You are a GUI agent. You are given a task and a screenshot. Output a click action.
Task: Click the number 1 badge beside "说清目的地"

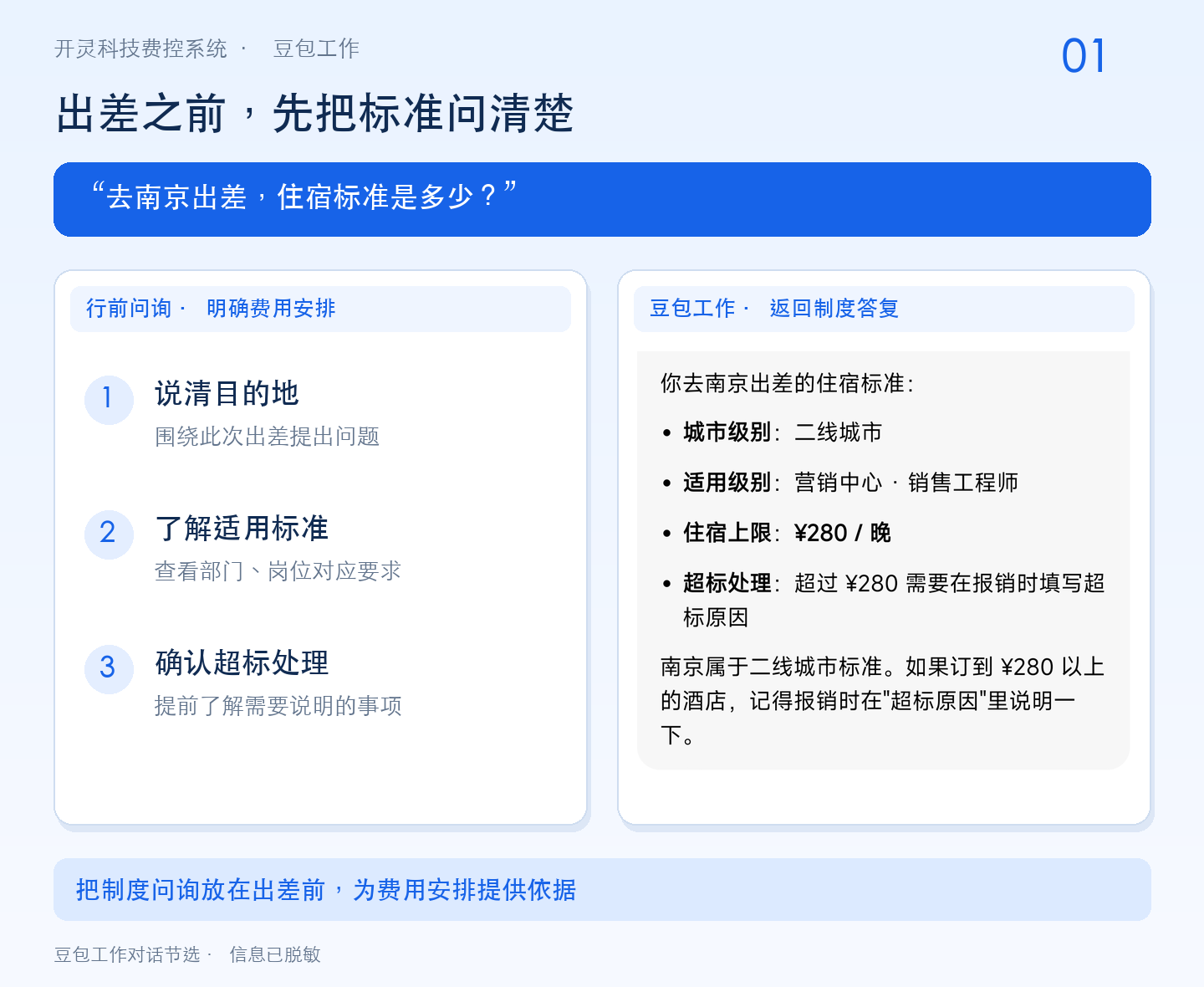109,399
